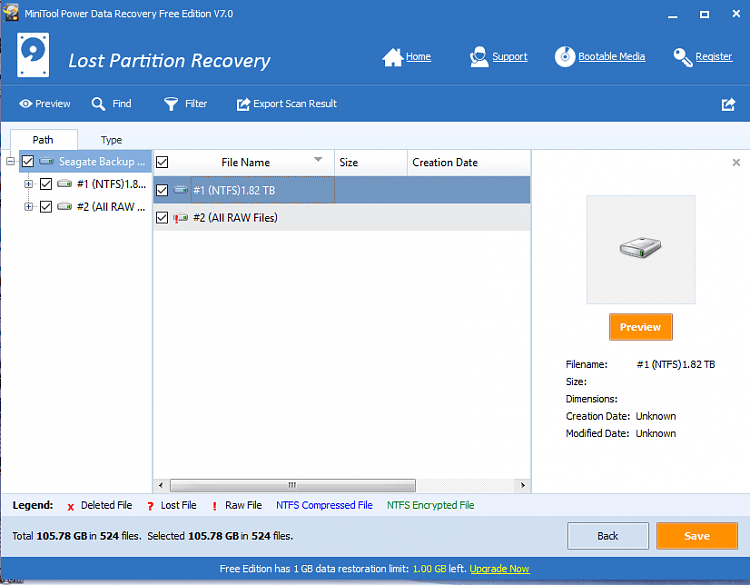Click the Seagate Backup drive icon in tree
Image resolution: width=750 pixels, height=585 pixels.
coord(46,161)
